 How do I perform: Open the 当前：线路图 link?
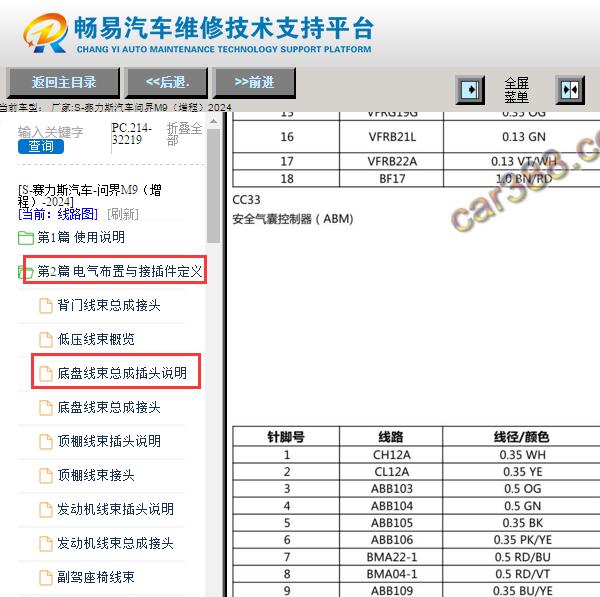(x=58, y=214)
